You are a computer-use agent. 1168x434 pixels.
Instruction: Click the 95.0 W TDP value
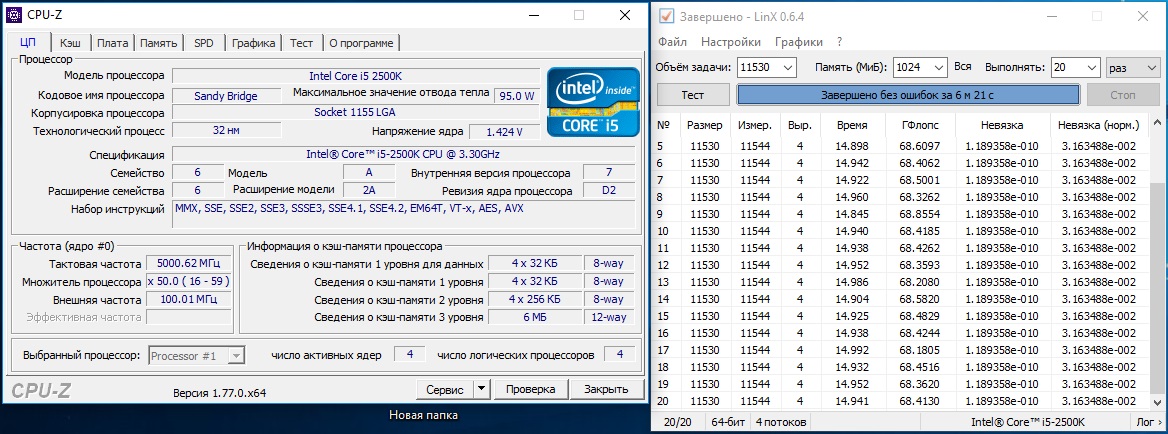coord(518,95)
